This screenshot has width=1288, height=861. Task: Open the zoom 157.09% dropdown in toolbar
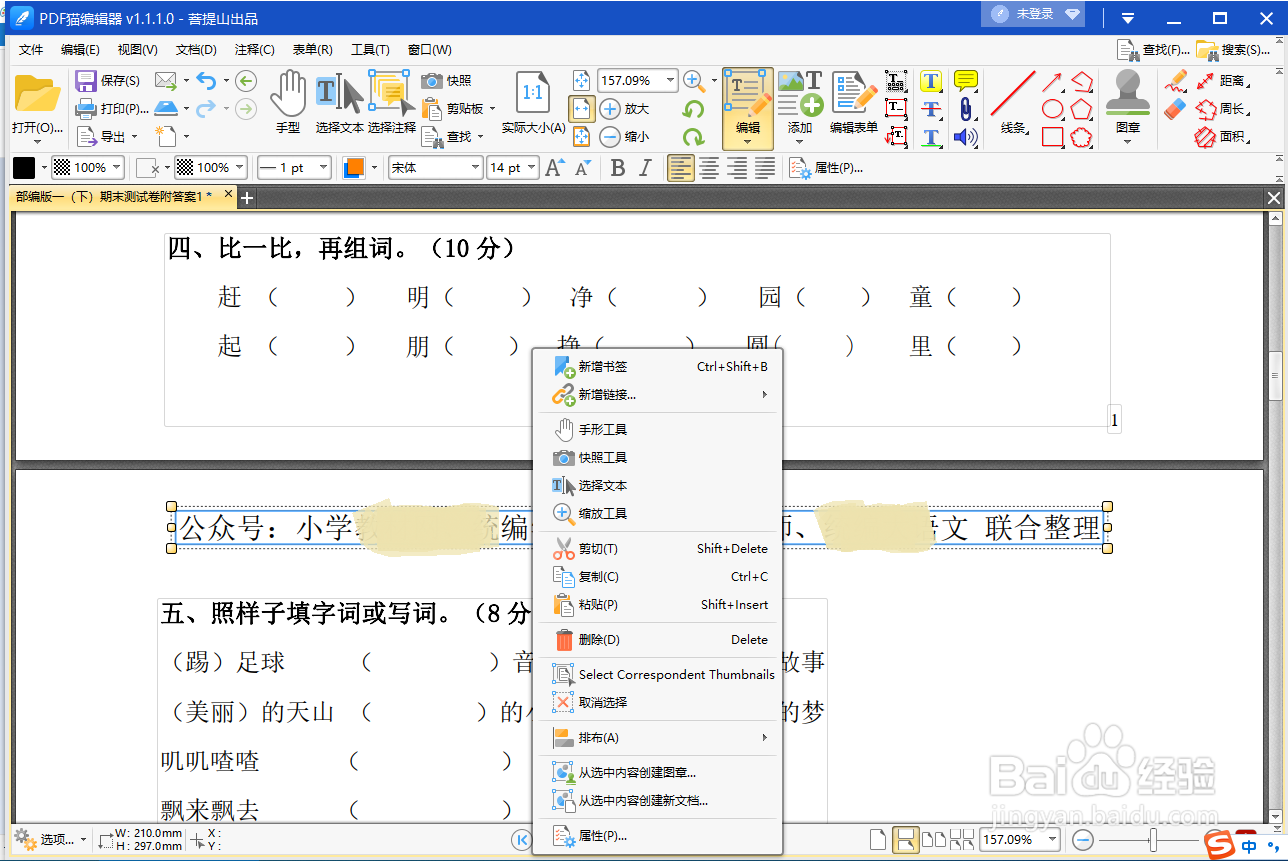(x=669, y=81)
